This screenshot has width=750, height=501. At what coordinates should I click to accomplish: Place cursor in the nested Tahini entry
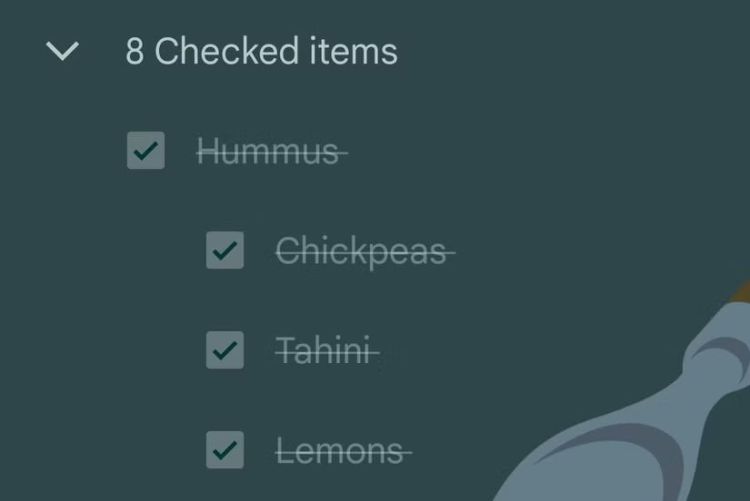pyautogui.click(x=324, y=351)
